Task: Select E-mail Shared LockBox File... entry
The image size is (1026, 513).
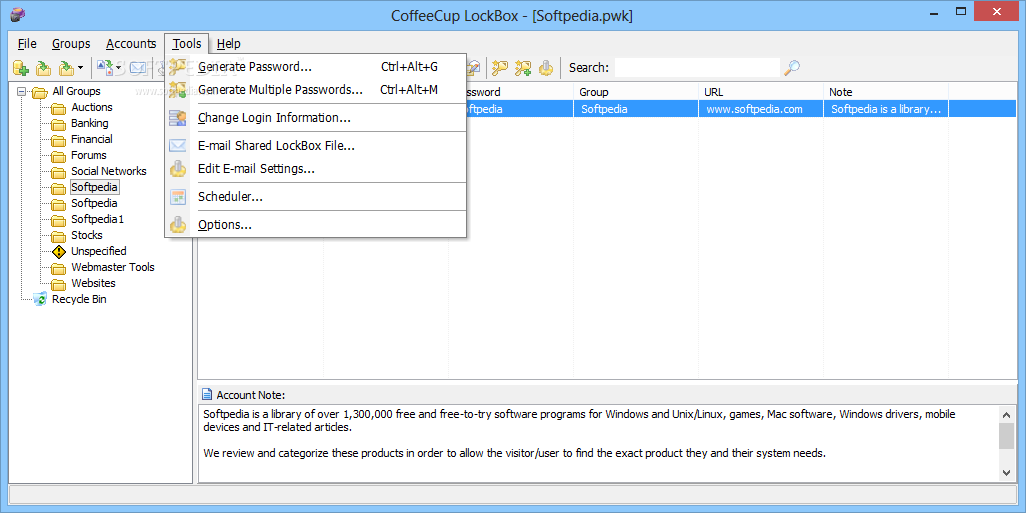Action: coord(315,146)
